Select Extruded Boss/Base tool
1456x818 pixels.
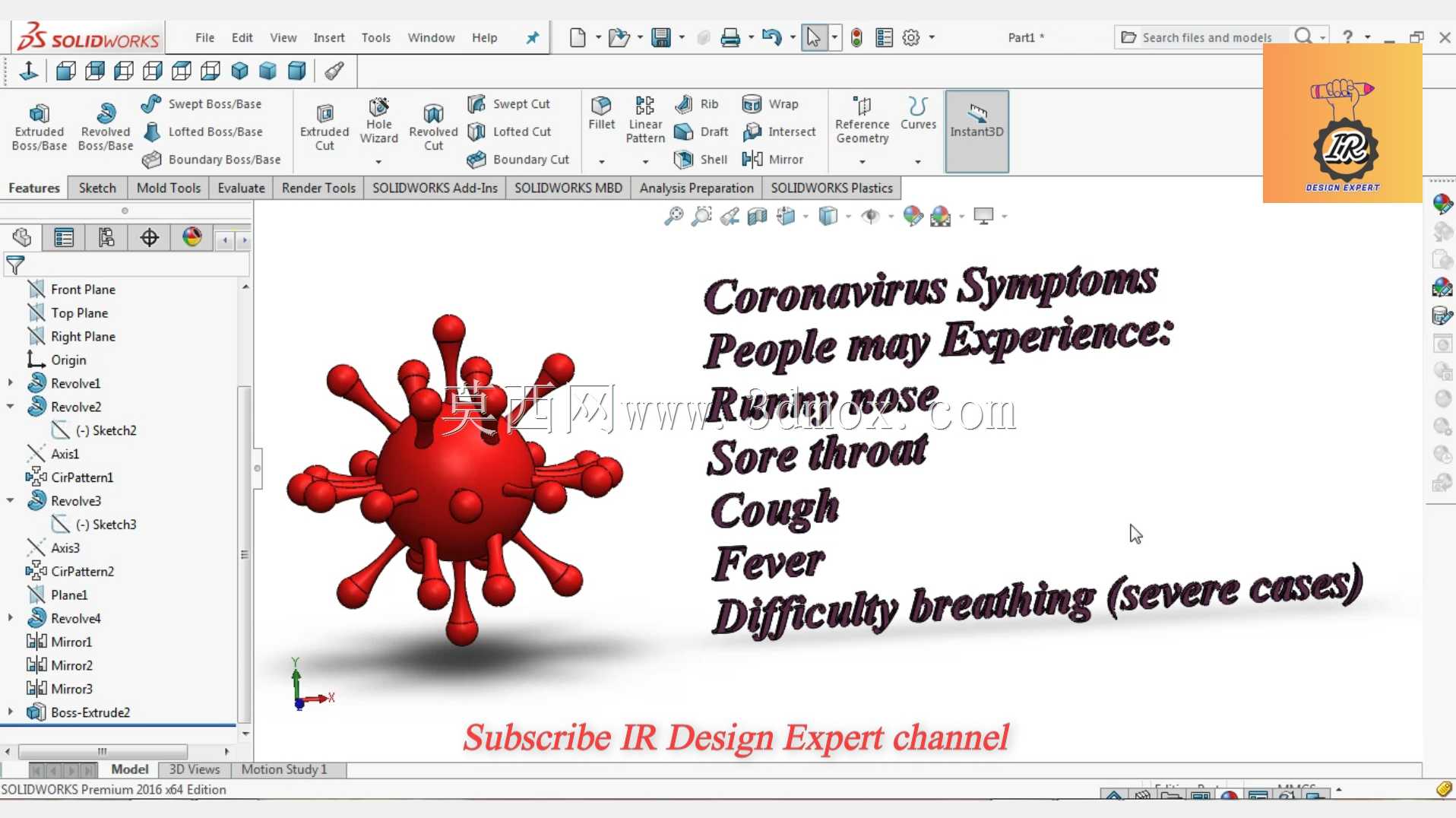coord(39,127)
